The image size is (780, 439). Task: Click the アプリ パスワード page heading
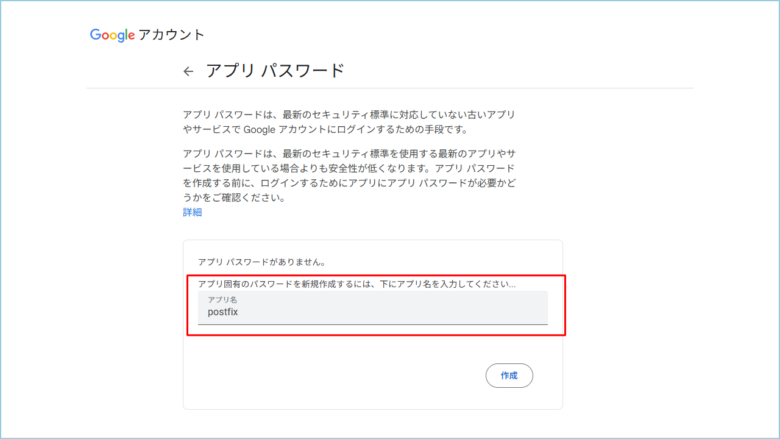[275, 71]
